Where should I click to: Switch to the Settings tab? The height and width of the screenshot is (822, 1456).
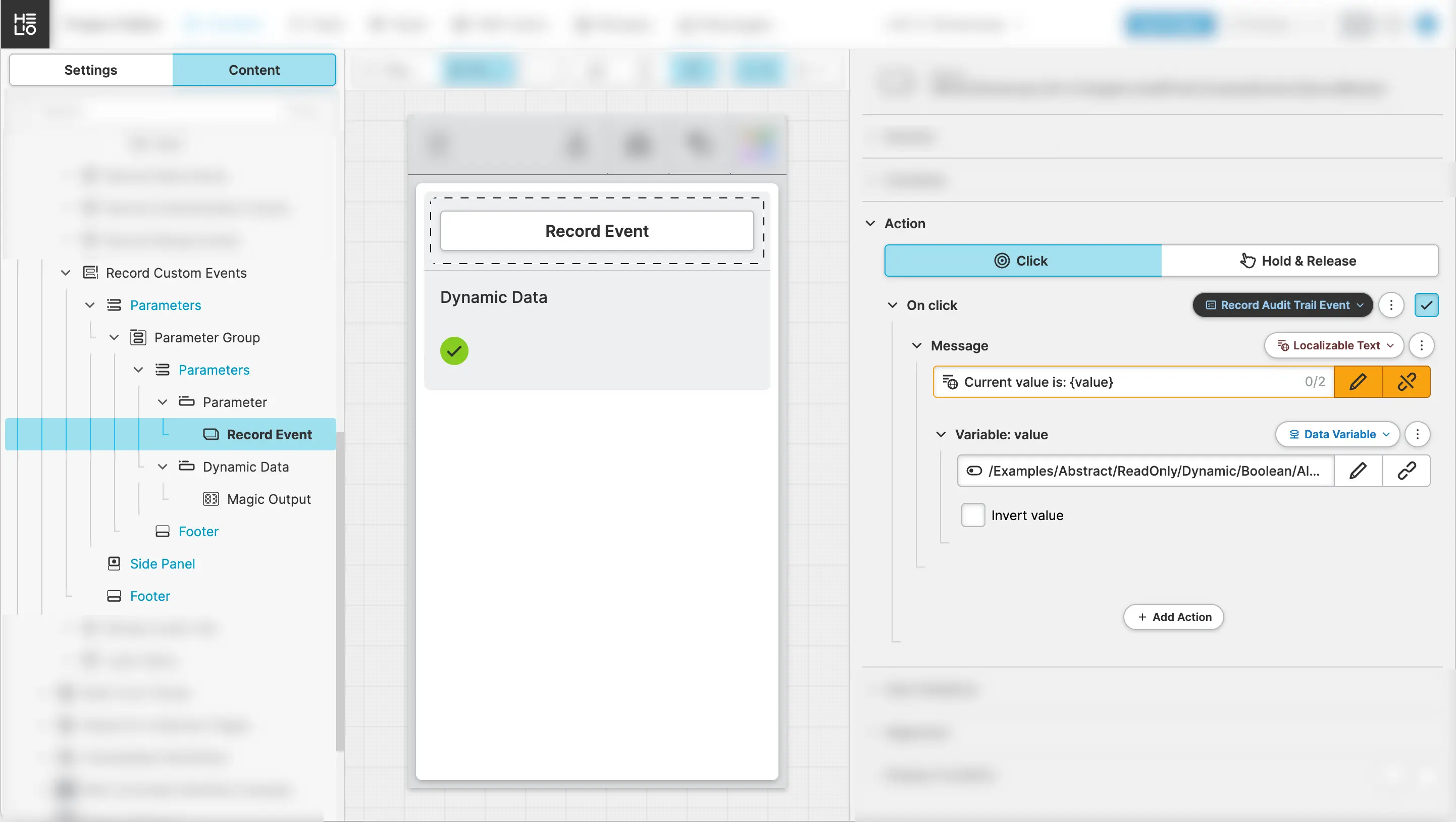click(90, 70)
